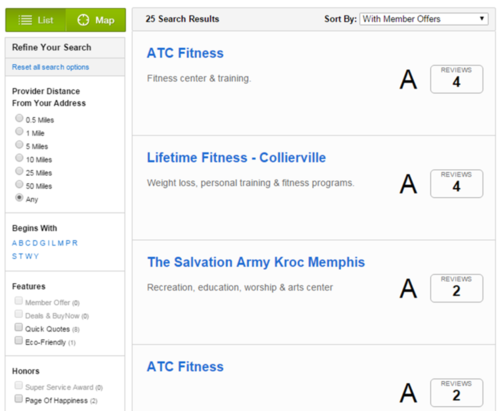Click first ATC Fitness reviews count box
This screenshot has height=411, width=500.
(456, 79)
